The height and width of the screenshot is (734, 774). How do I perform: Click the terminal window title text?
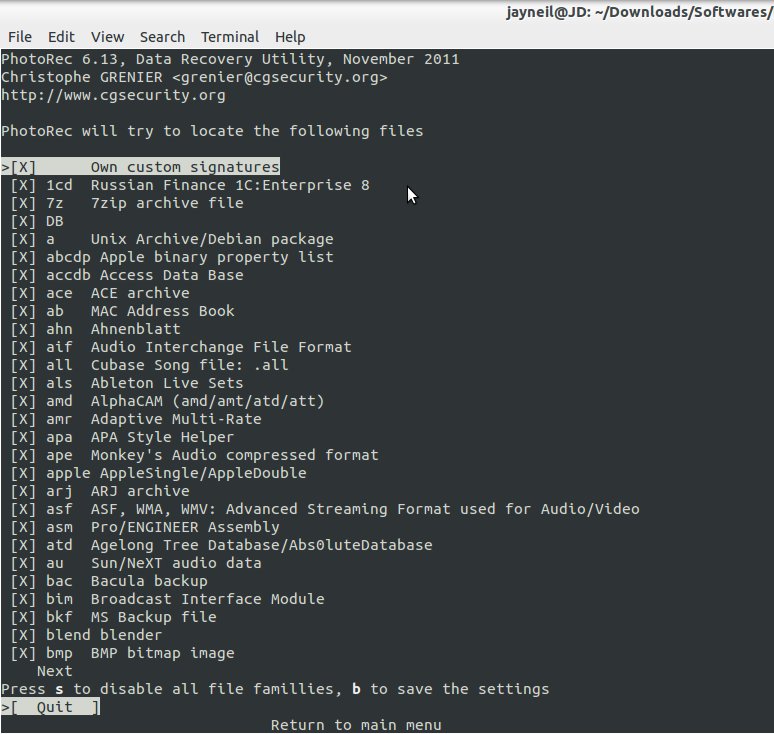click(x=640, y=12)
